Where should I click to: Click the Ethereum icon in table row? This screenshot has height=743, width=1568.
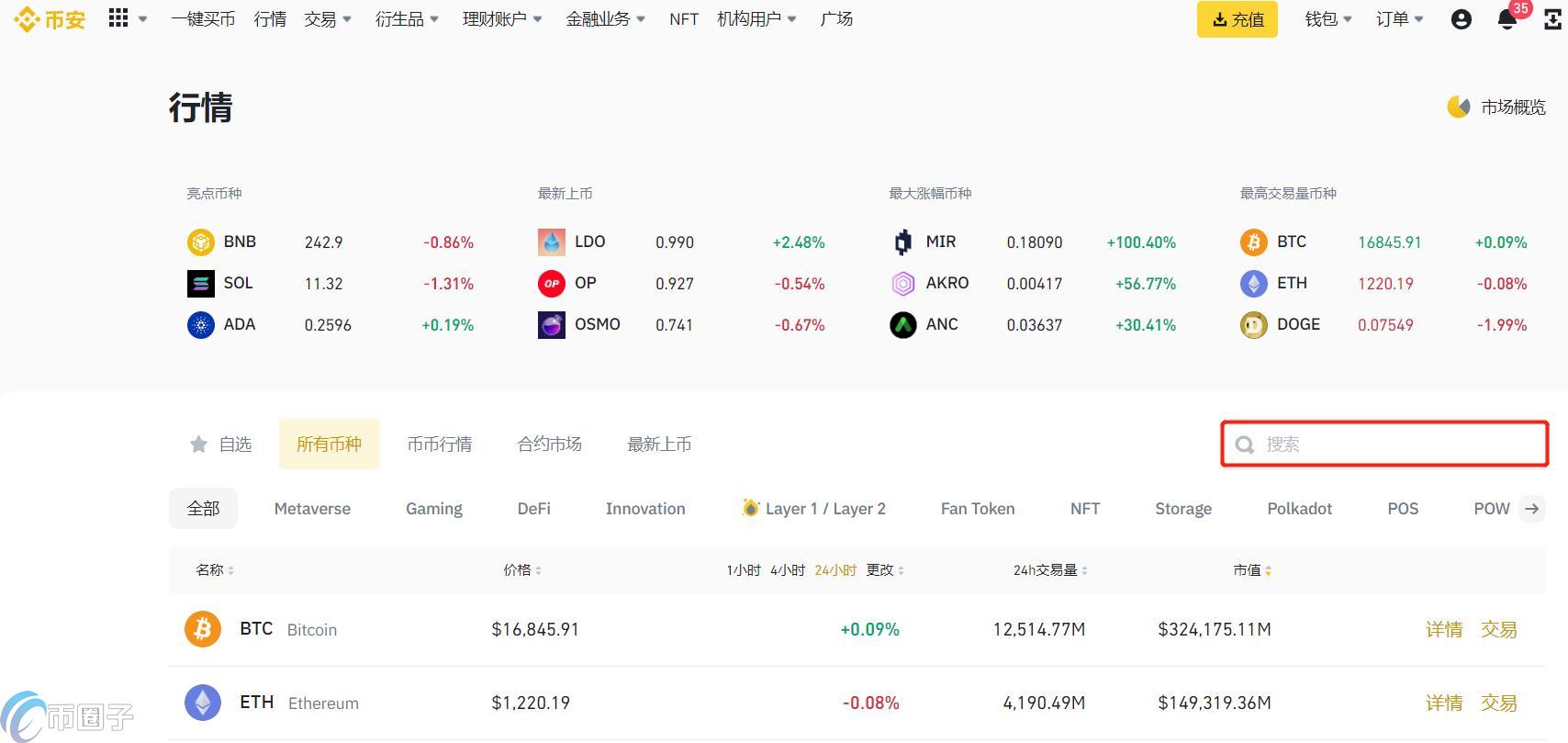[203, 703]
